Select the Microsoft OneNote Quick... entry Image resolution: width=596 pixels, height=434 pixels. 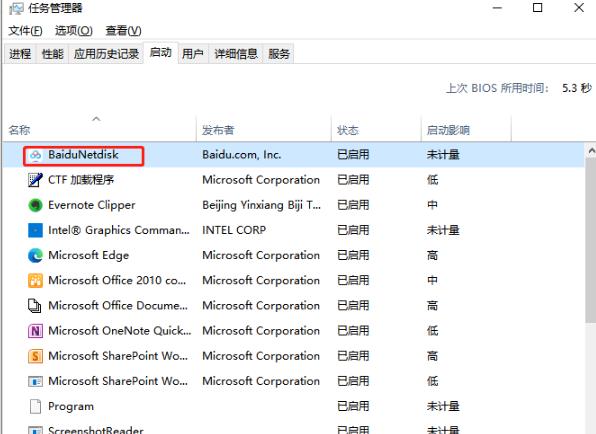click(x=119, y=331)
